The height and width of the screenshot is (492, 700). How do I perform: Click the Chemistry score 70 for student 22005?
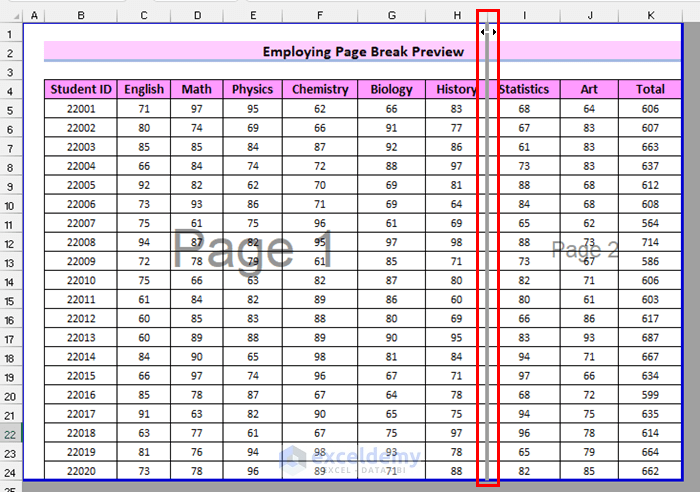(320, 185)
